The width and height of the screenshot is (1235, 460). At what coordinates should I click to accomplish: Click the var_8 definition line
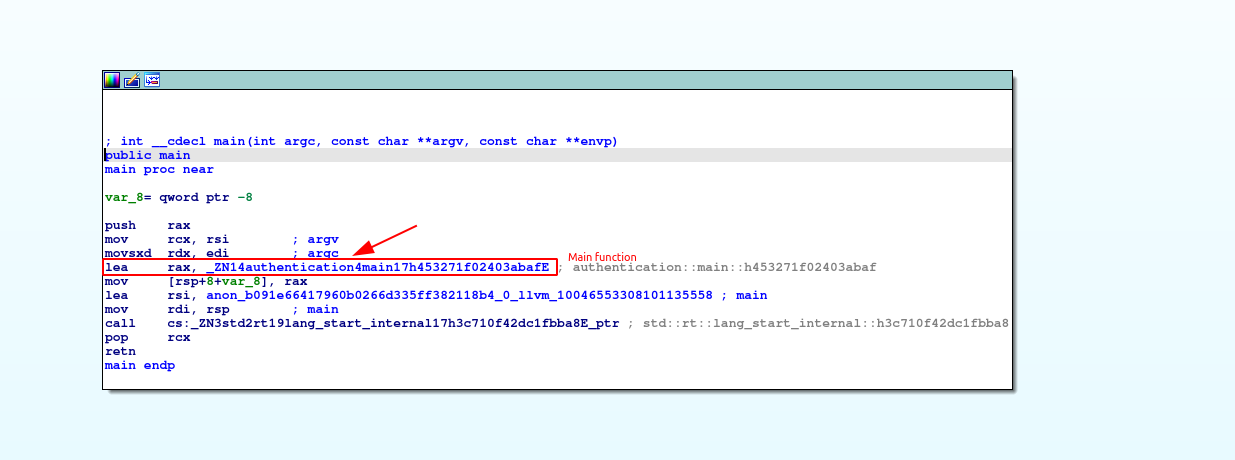click(x=178, y=197)
